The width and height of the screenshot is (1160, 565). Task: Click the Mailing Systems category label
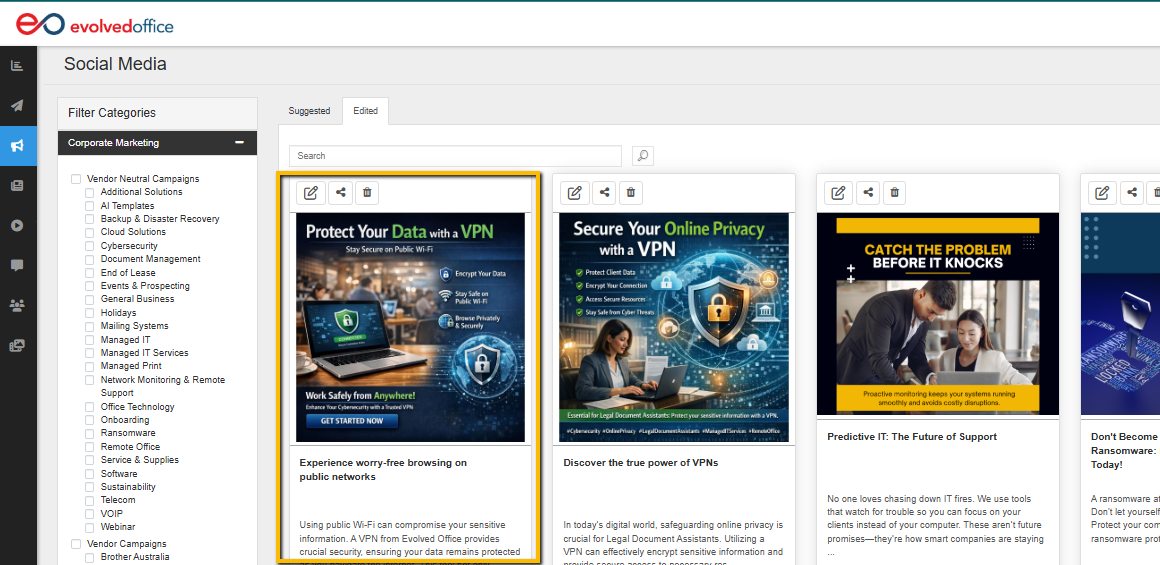coord(135,326)
